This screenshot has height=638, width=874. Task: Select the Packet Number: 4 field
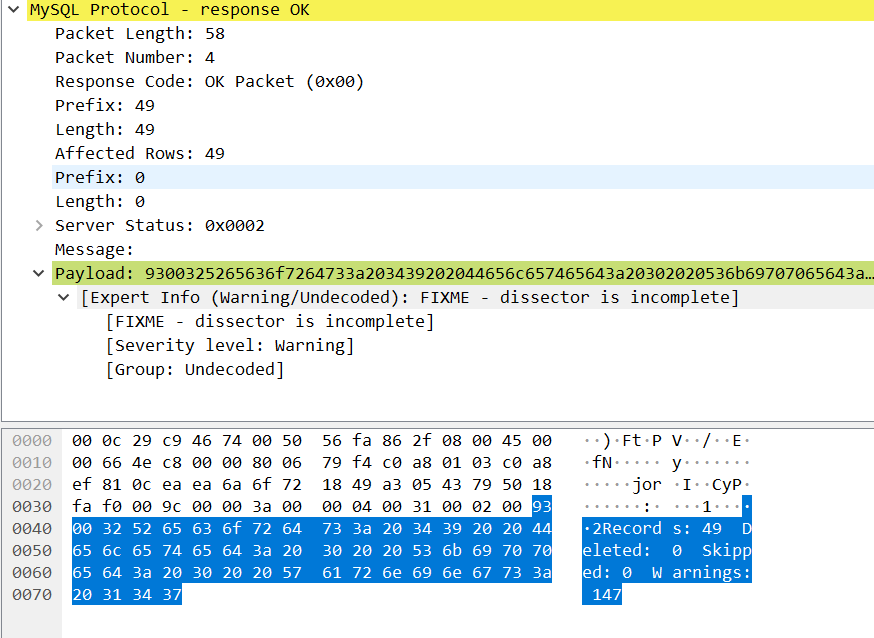coord(135,58)
